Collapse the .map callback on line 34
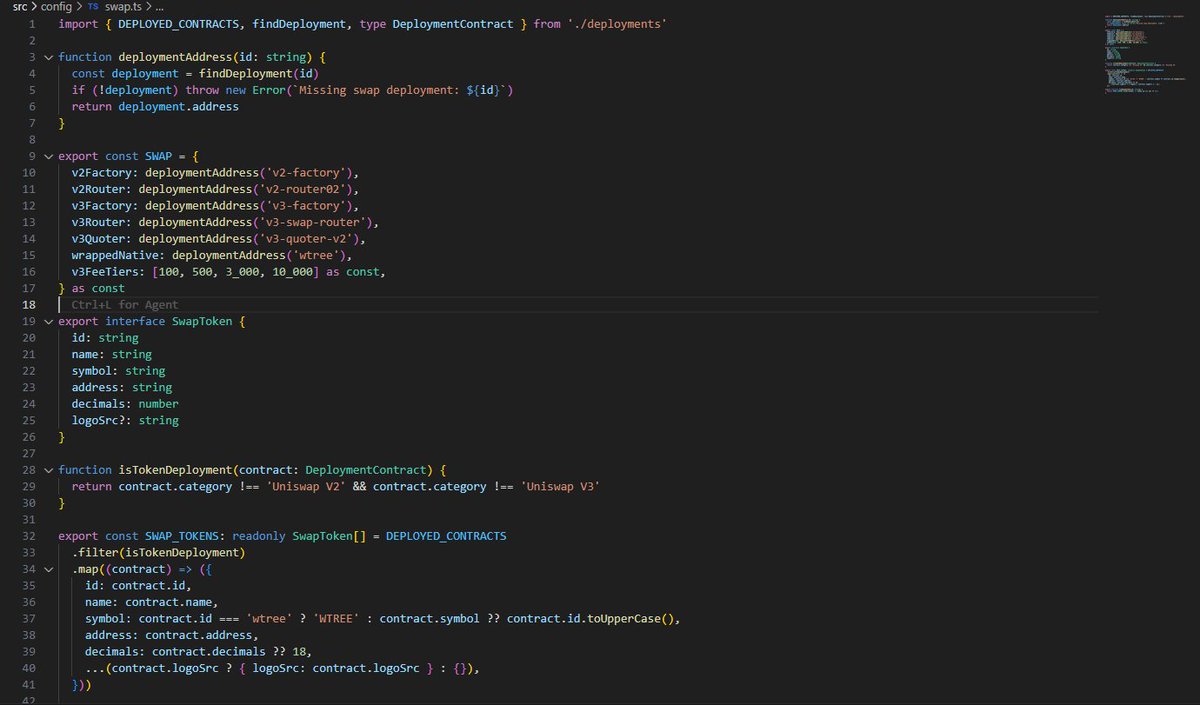This screenshot has width=1200, height=705. tap(48, 568)
